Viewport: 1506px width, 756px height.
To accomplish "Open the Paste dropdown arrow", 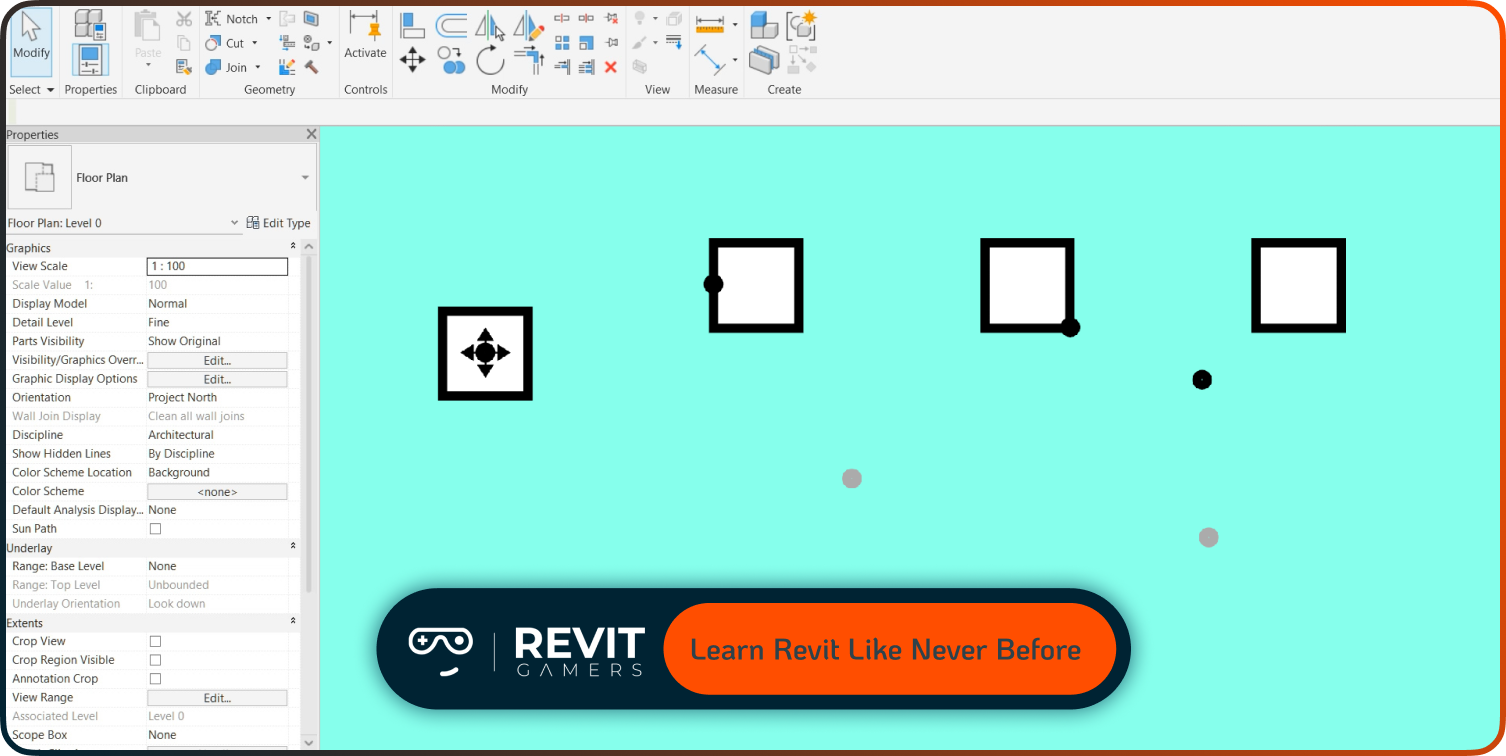I will point(148,65).
